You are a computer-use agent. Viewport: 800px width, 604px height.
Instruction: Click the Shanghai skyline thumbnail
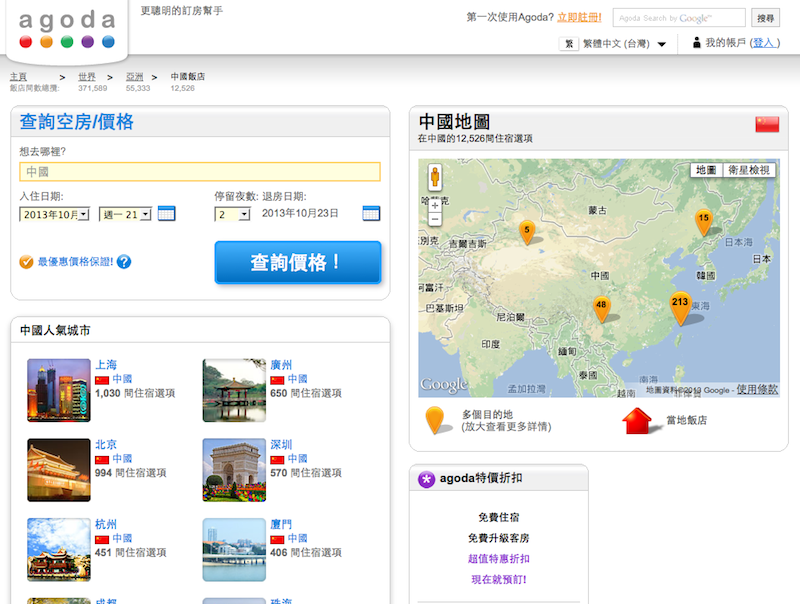click(59, 390)
